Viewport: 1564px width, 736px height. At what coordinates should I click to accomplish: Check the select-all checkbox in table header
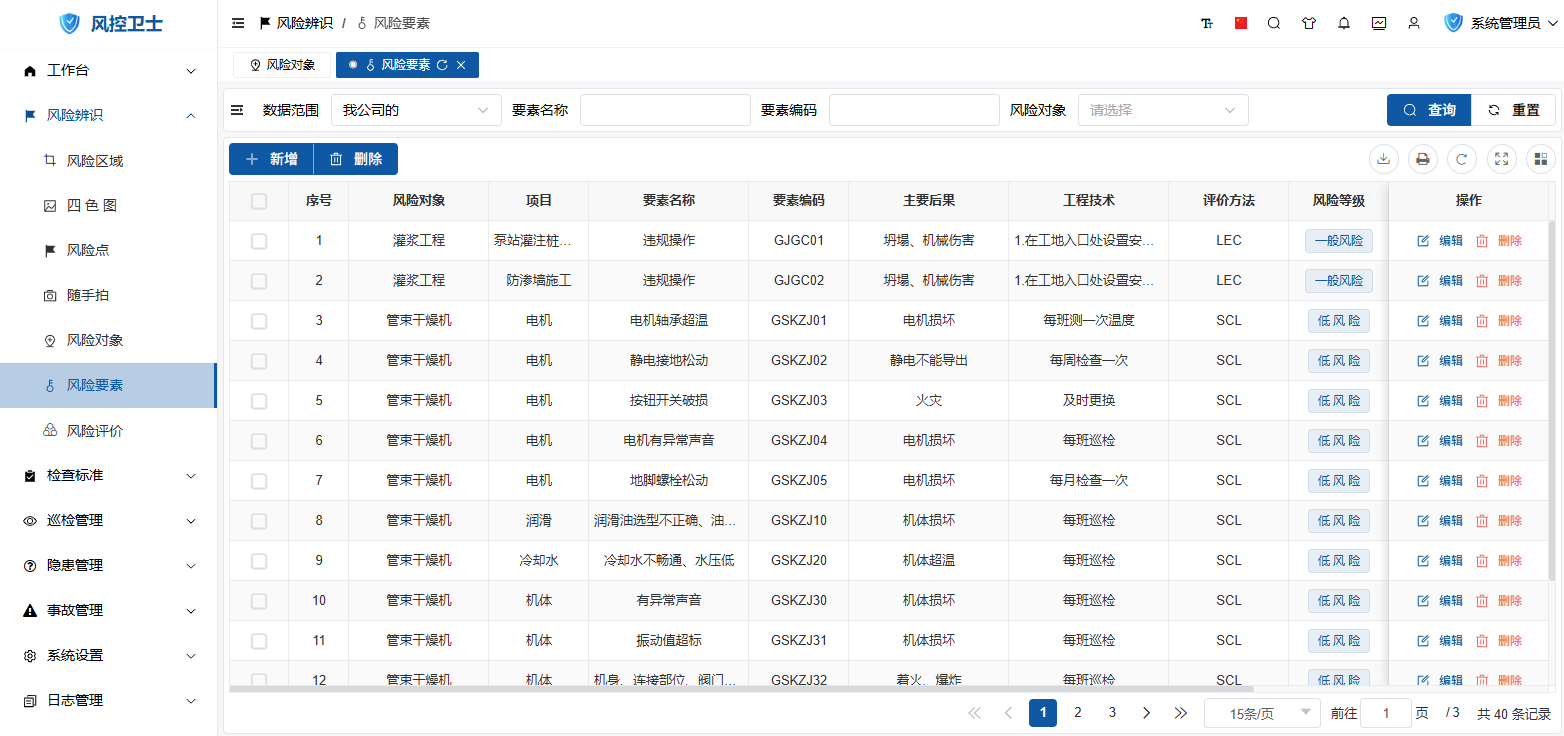pos(259,201)
